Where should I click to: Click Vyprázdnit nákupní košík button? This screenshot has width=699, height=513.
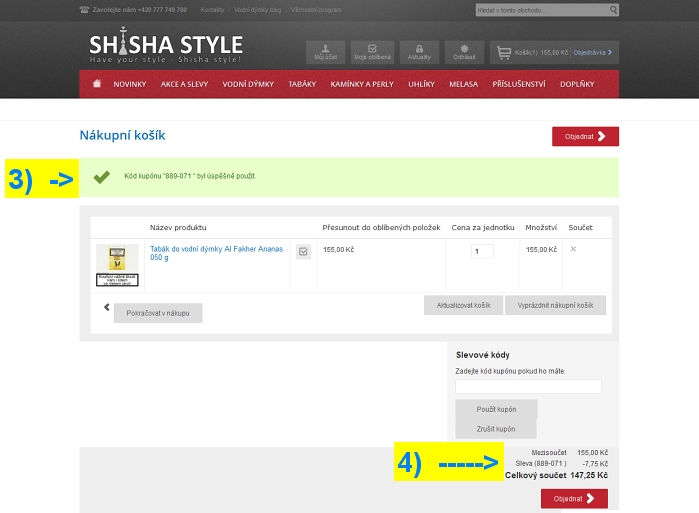555,305
